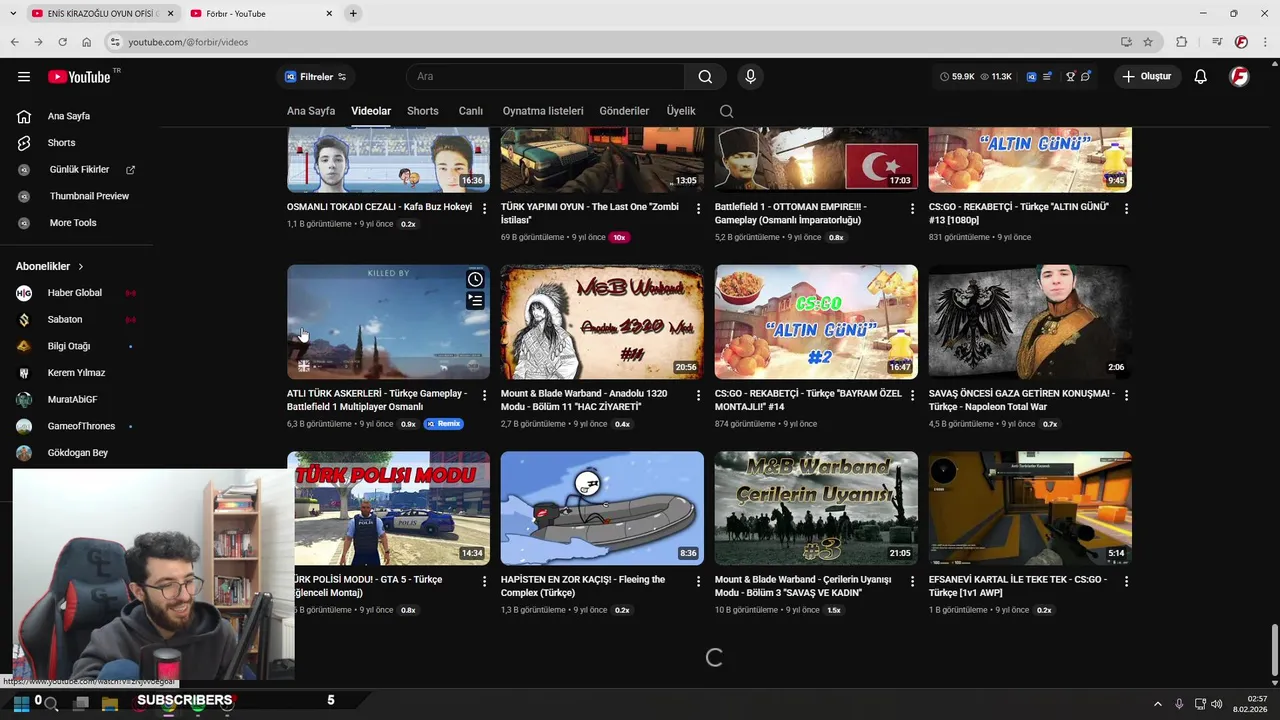Open the Canlı tab

[x=470, y=111]
